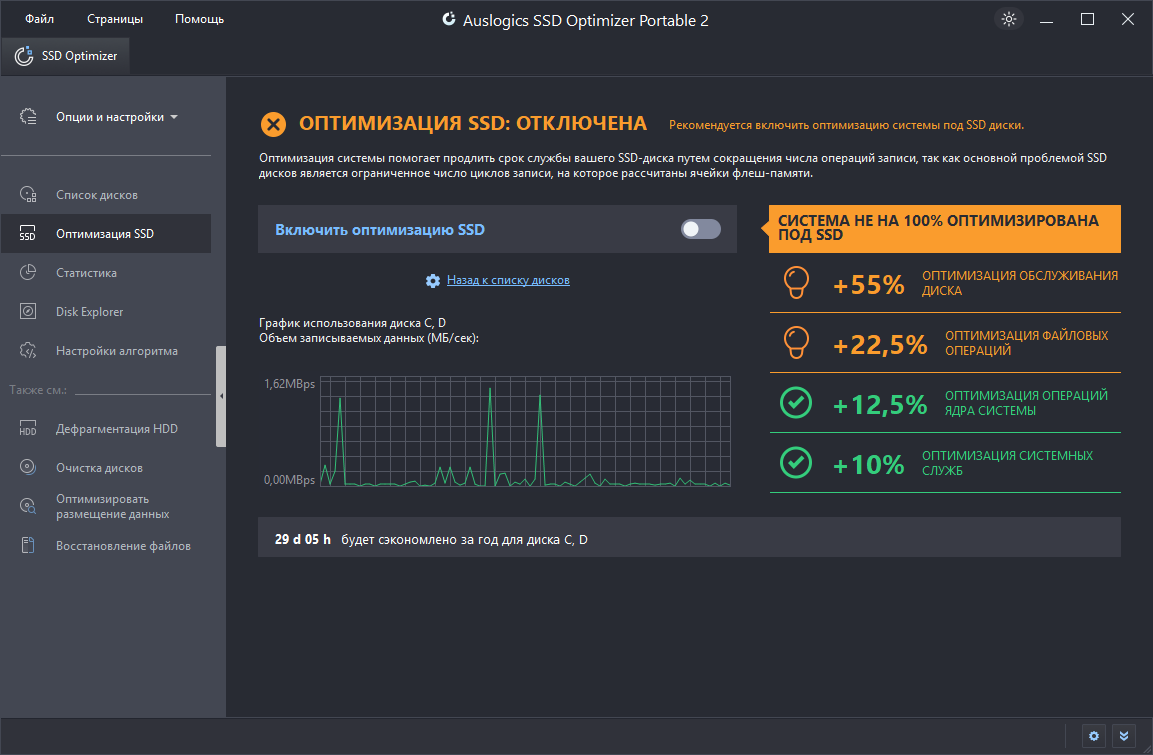This screenshot has height=755, width=1153.
Task: Go to Статистика page
Action: [x=106, y=273]
